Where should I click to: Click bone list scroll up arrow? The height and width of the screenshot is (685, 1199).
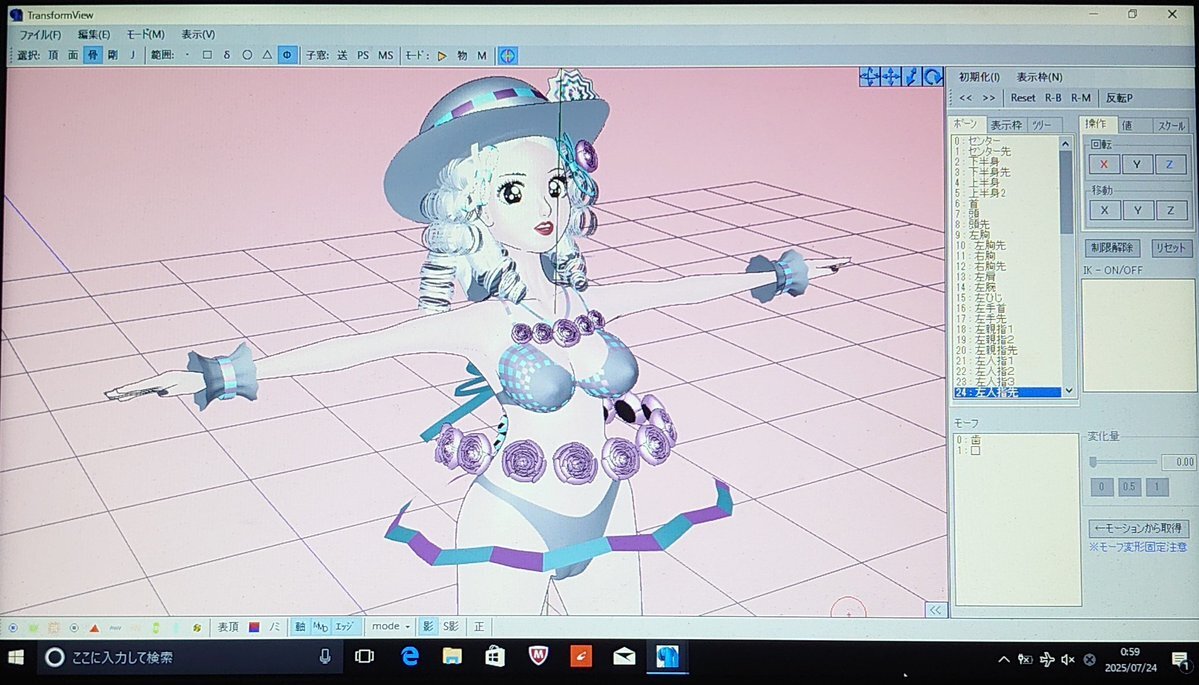(x=1066, y=143)
